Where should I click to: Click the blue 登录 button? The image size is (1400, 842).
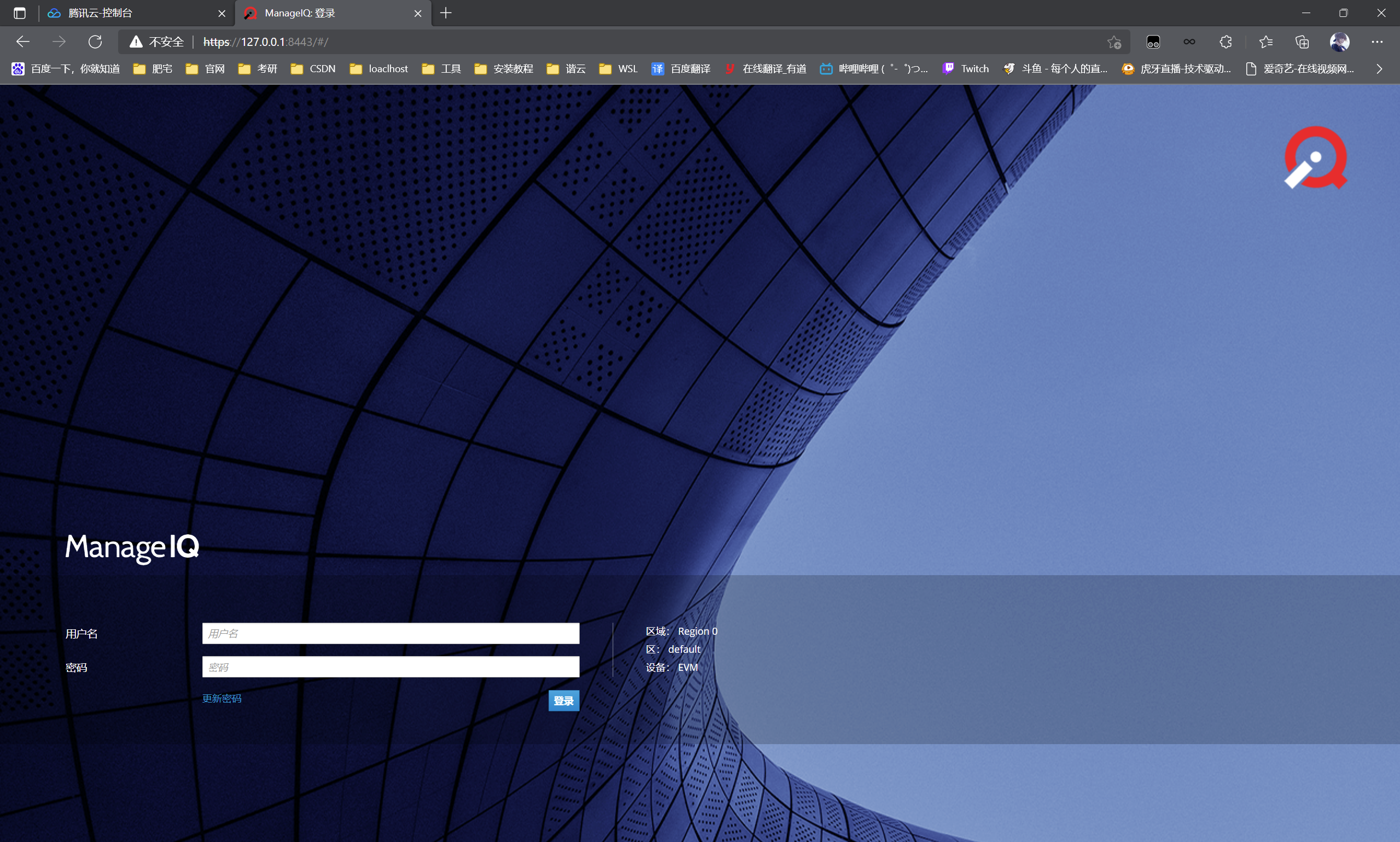pos(563,701)
